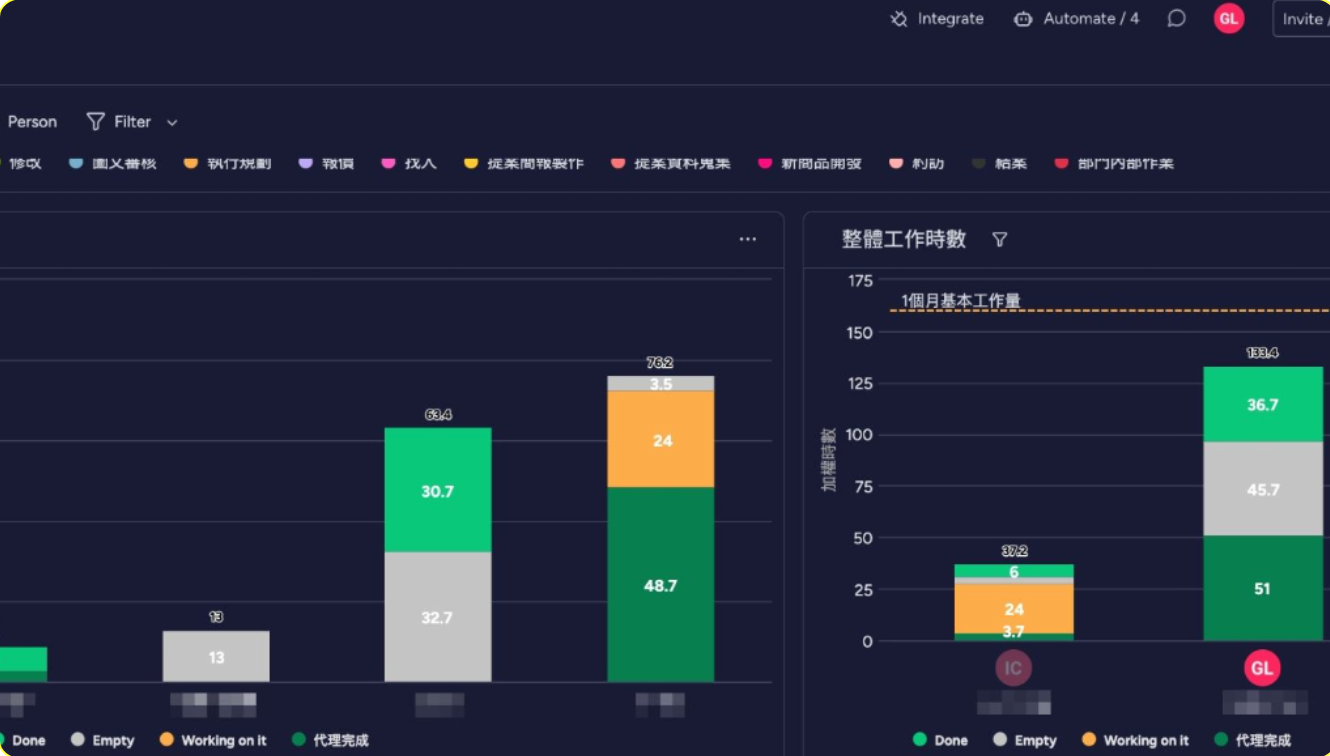Open the Automate robot icon
Image resolution: width=1330 pixels, height=756 pixels.
tap(1023, 19)
